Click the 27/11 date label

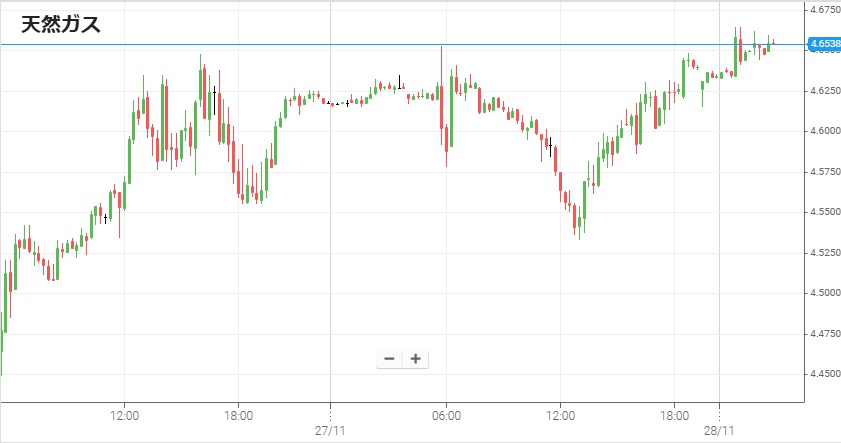tap(330, 428)
